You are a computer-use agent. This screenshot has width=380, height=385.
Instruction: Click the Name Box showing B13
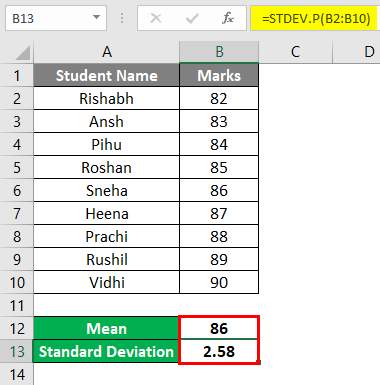pos(56,18)
